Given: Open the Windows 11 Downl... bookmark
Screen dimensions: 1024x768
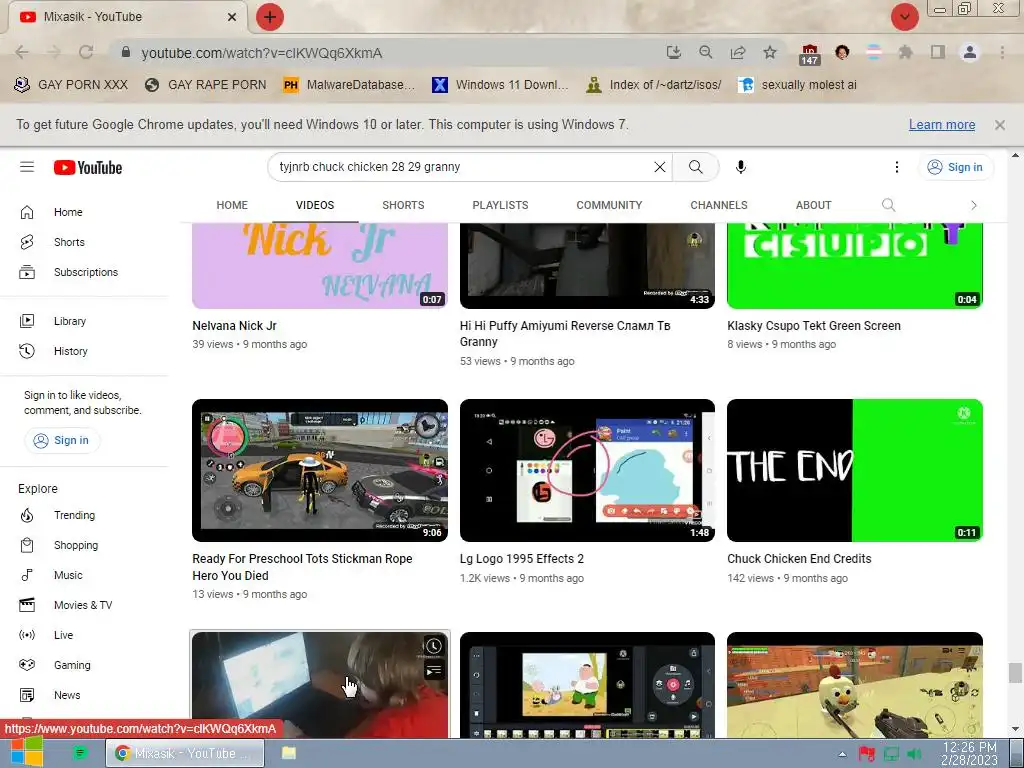Looking at the screenshot, I should (500, 85).
